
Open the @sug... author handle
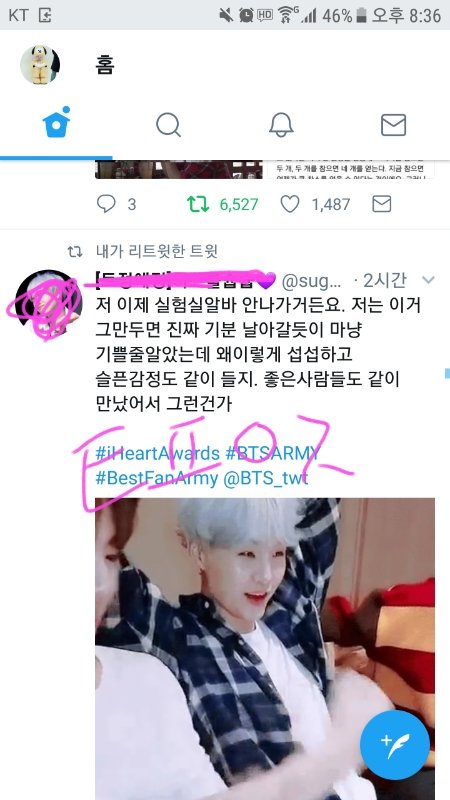coord(311,281)
